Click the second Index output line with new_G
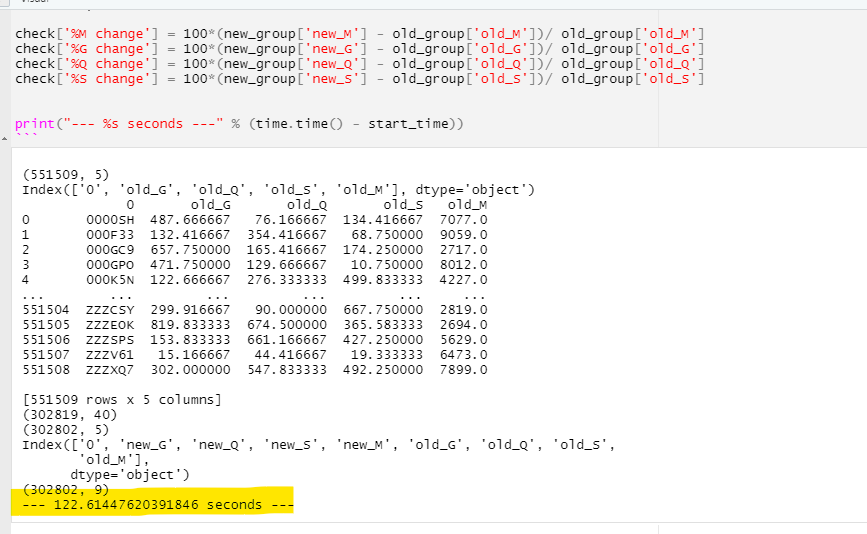Screen dimensions: 867x534 (x=318, y=444)
